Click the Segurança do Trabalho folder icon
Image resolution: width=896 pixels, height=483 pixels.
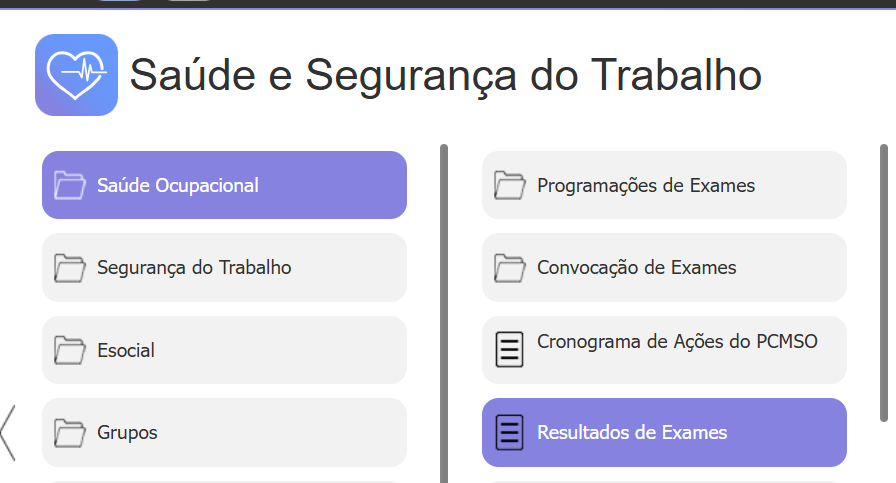[x=69, y=268]
